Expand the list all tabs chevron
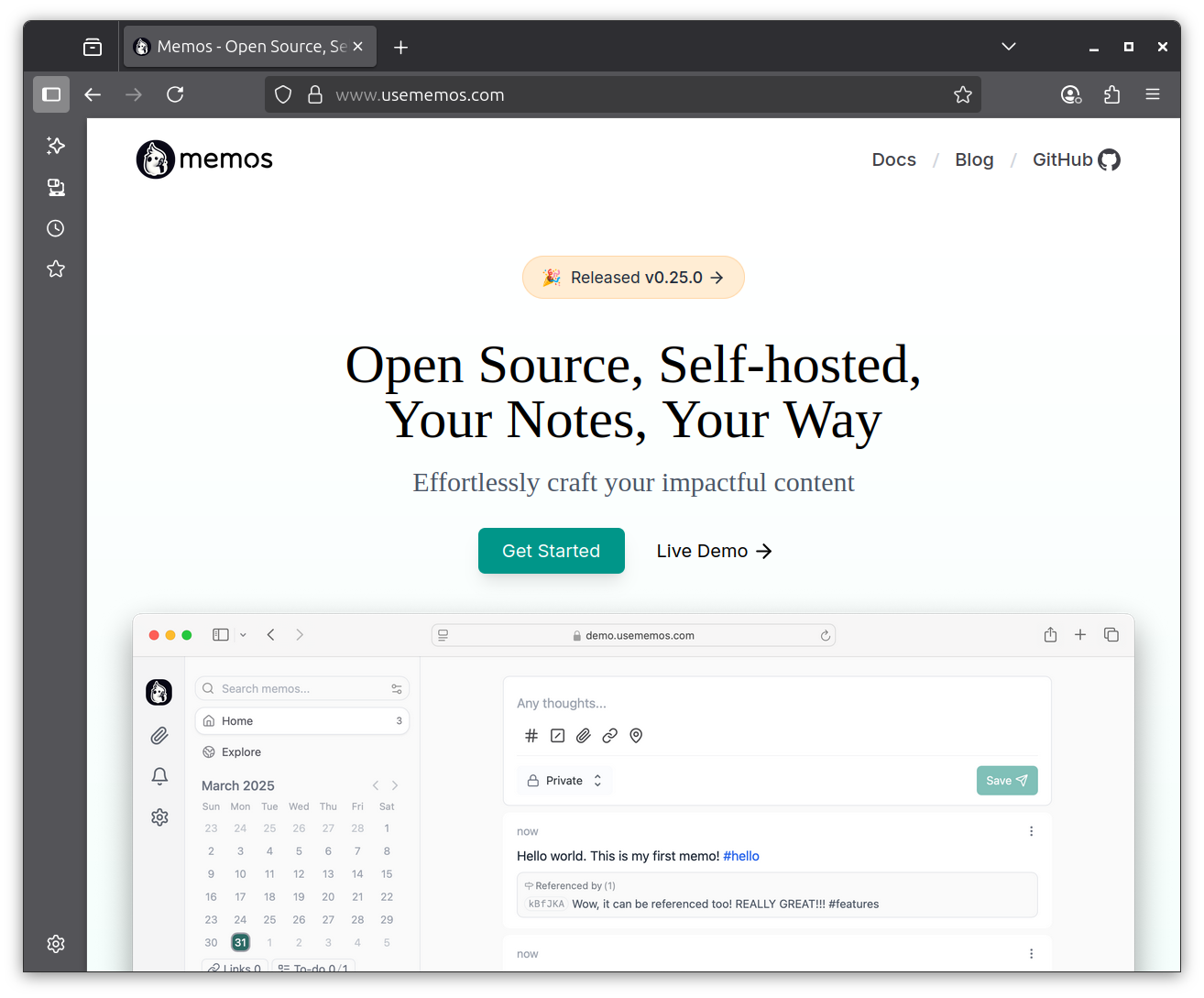The height and width of the screenshot is (998, 1204). [x=1009, y=47]
